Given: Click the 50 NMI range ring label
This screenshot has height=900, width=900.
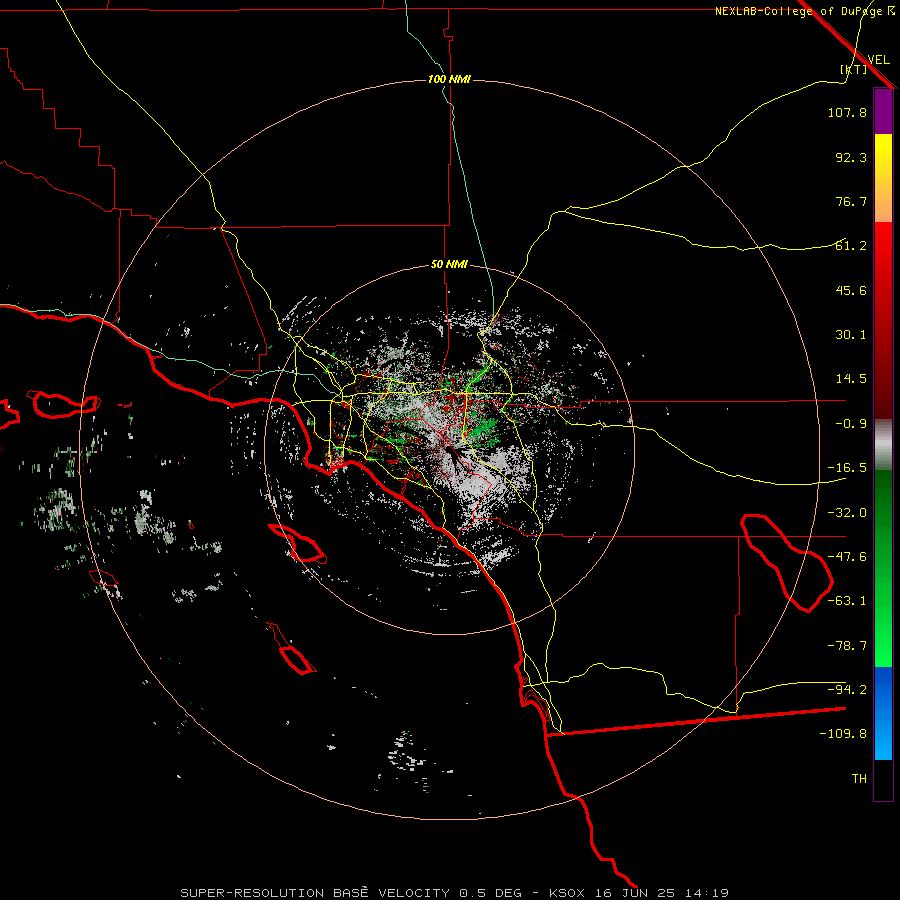Looking at the screenshot, I should click(x=449, y=265).
